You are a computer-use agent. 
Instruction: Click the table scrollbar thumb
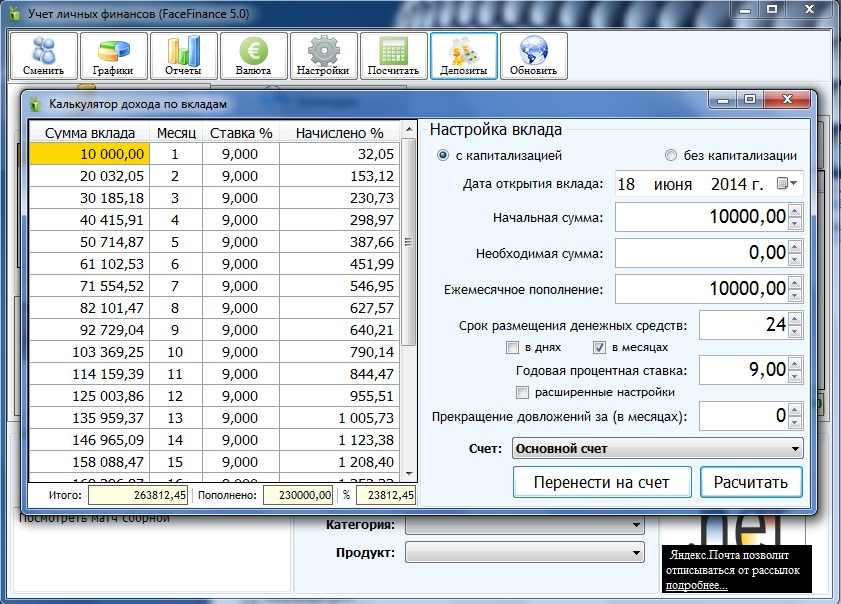[408, 242]
